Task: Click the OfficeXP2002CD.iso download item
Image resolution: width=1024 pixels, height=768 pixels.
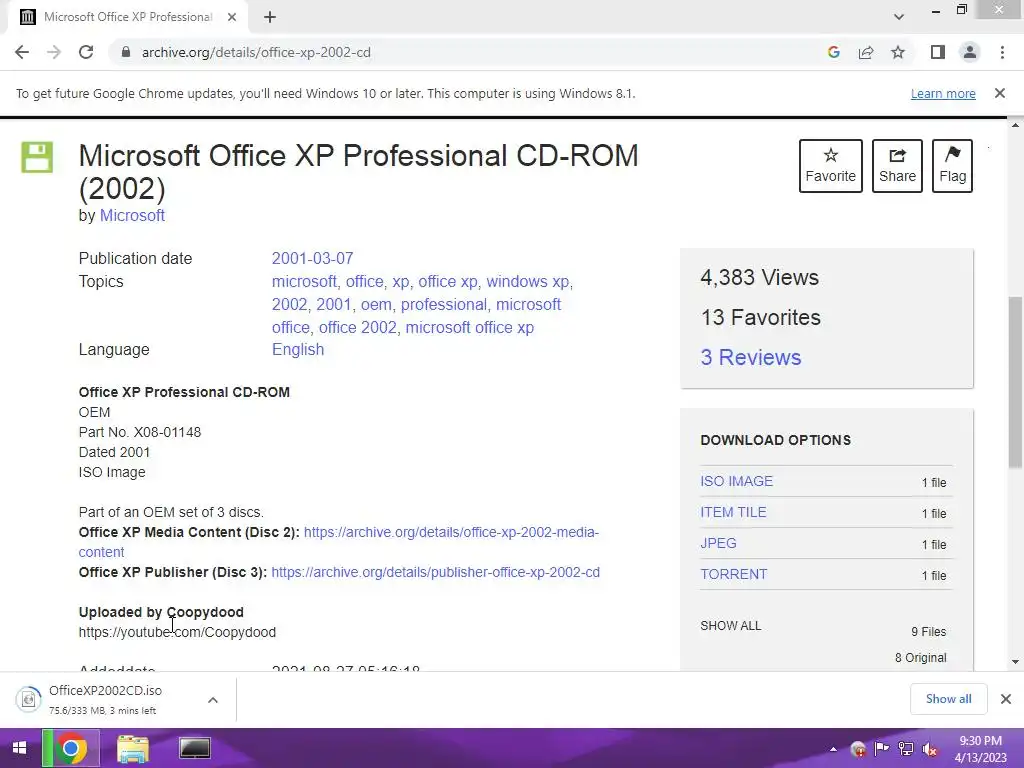Action: pyautogui.click(x=104, y=699)
